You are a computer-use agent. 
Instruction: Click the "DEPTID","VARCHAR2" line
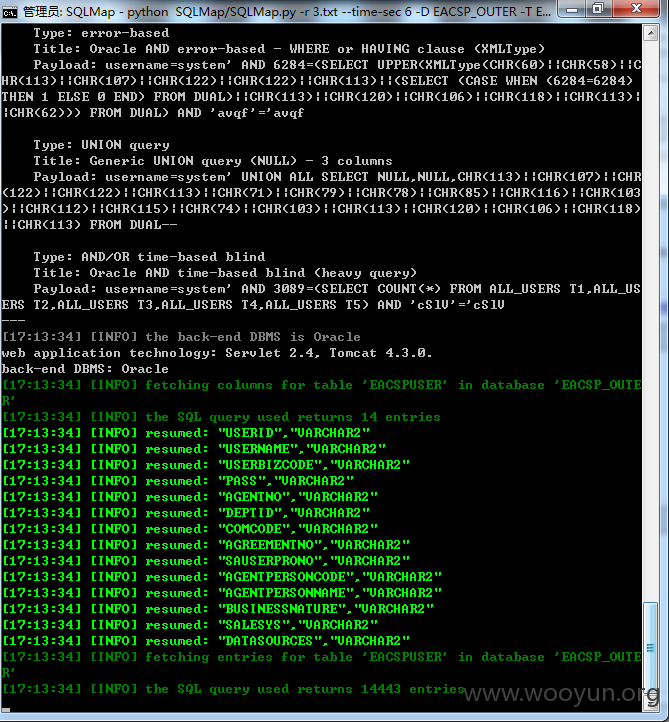186,513
